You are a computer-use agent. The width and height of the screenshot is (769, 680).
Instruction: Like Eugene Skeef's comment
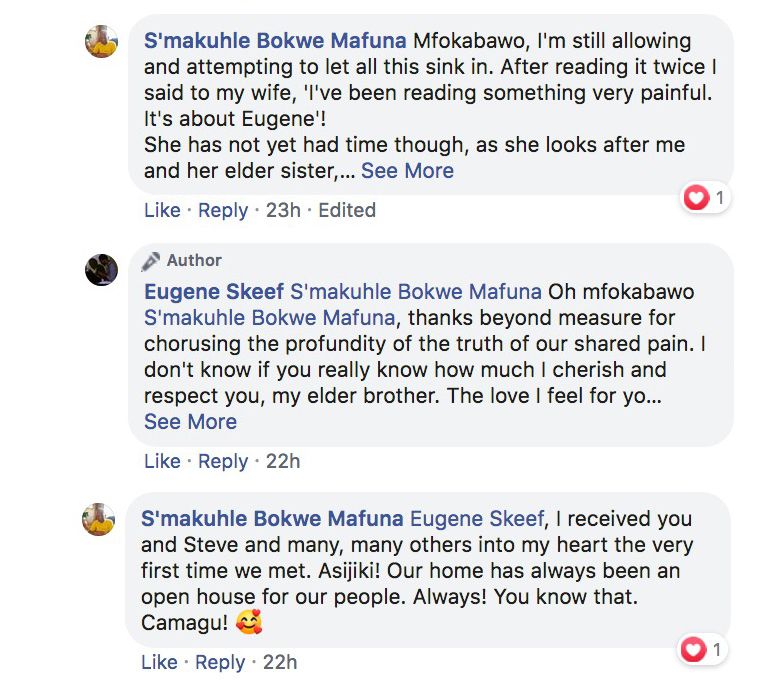coord(162,462)
